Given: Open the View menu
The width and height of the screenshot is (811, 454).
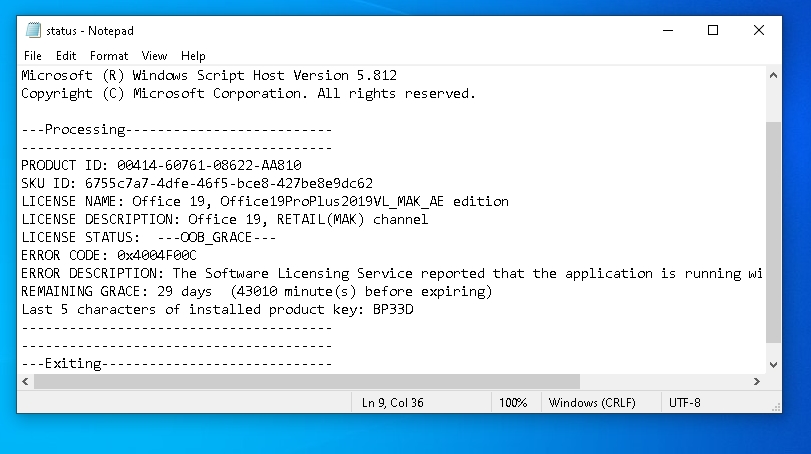Looking at the screenshot, I should [155, 56].
